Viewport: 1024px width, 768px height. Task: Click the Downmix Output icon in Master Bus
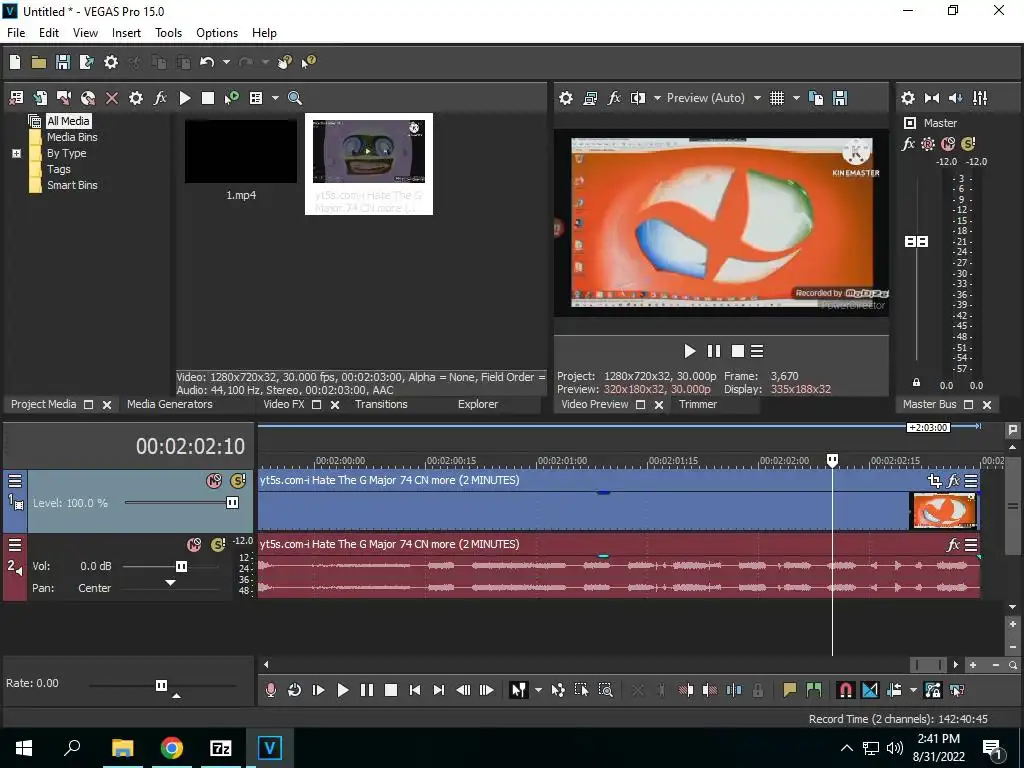(x=932, y=98)
